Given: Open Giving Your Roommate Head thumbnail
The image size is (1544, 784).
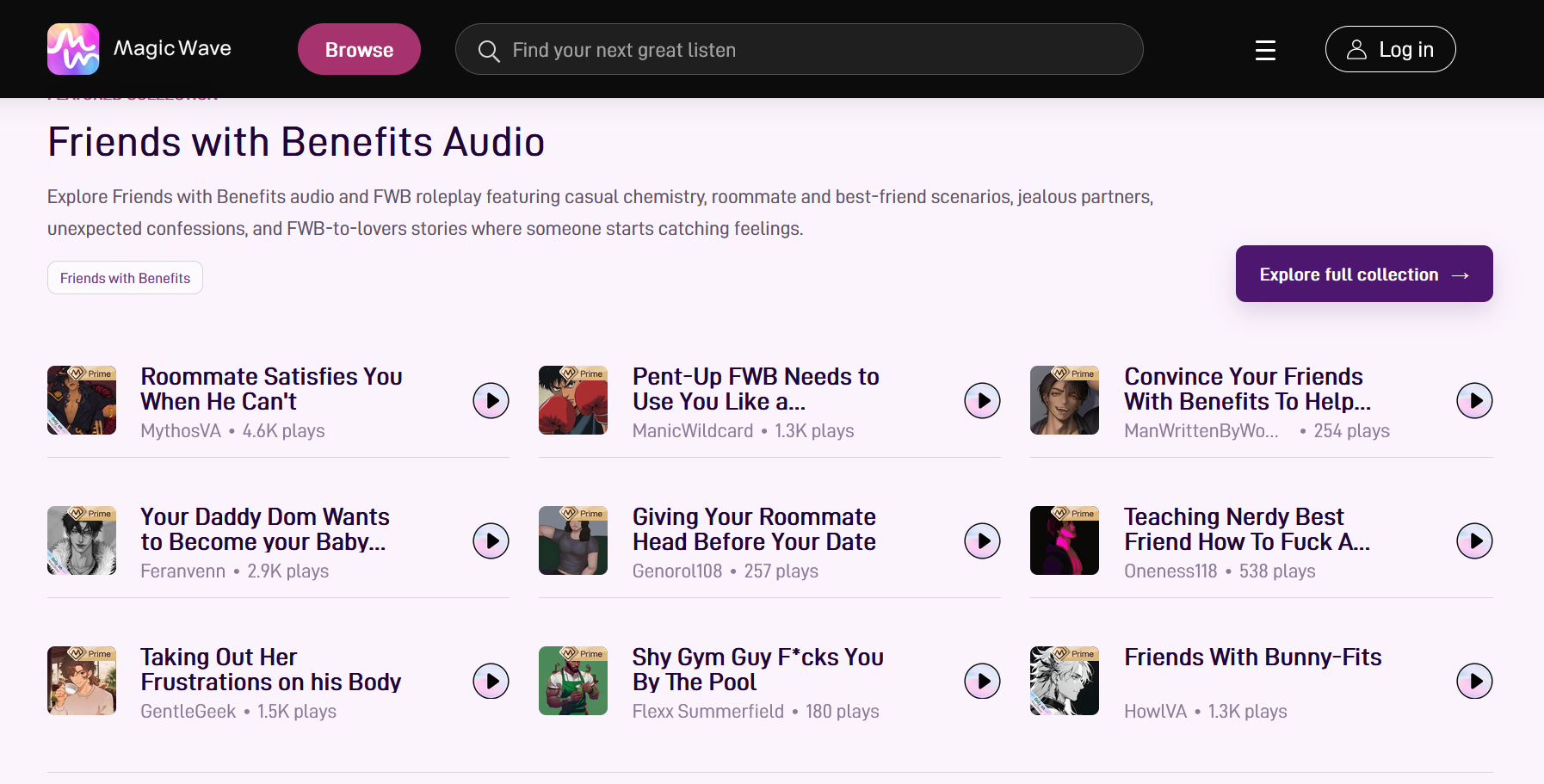Looking at the screenshot, I should (573, 540).
